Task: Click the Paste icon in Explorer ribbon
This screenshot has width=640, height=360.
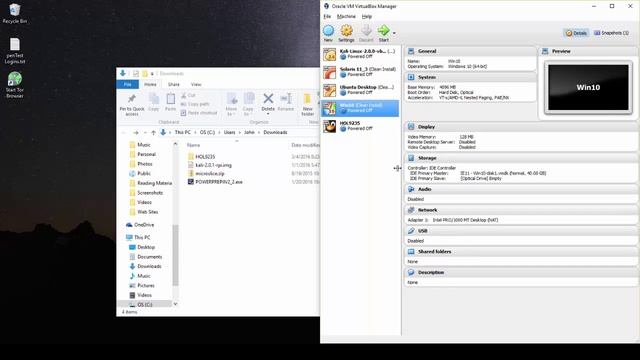Action: pos(171,99)
